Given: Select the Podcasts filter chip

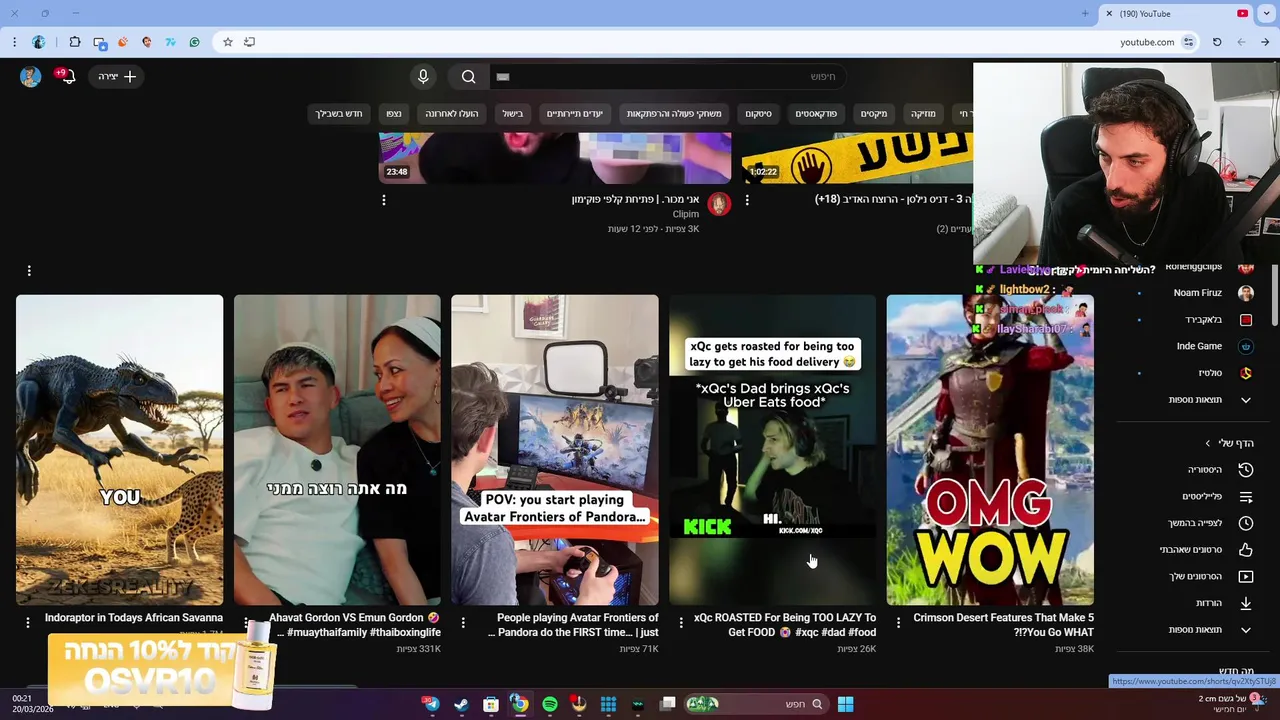Looking at the screenshot, I should pyautogui.click(x=816, y=114).
